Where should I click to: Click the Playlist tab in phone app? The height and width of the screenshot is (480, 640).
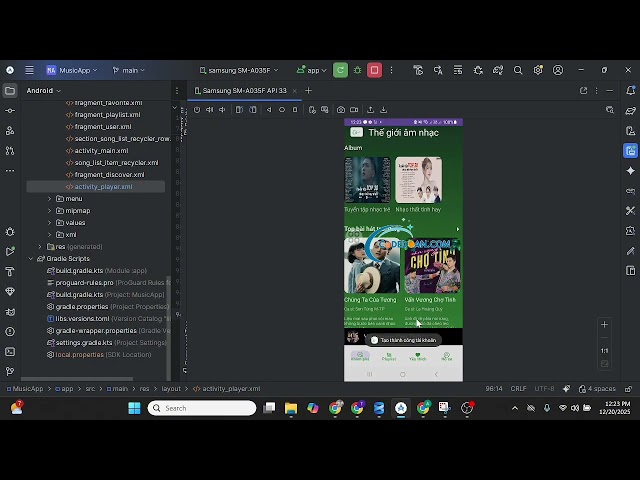tap(389, 356)
